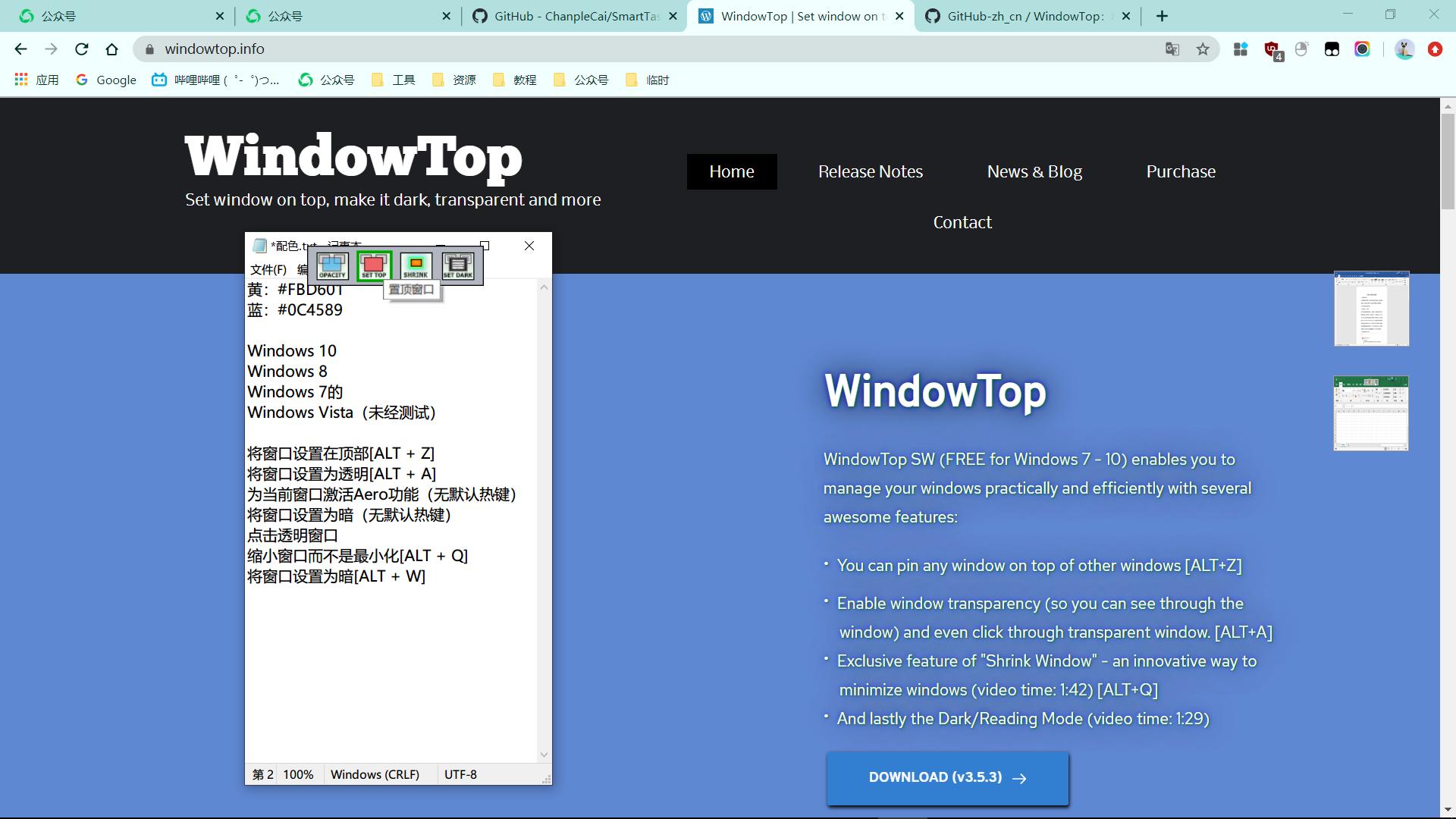This screenshot has width=1456, height=819.
Task: Click the 编 menu item in Notepad
Action: click(x=306, y=268)
